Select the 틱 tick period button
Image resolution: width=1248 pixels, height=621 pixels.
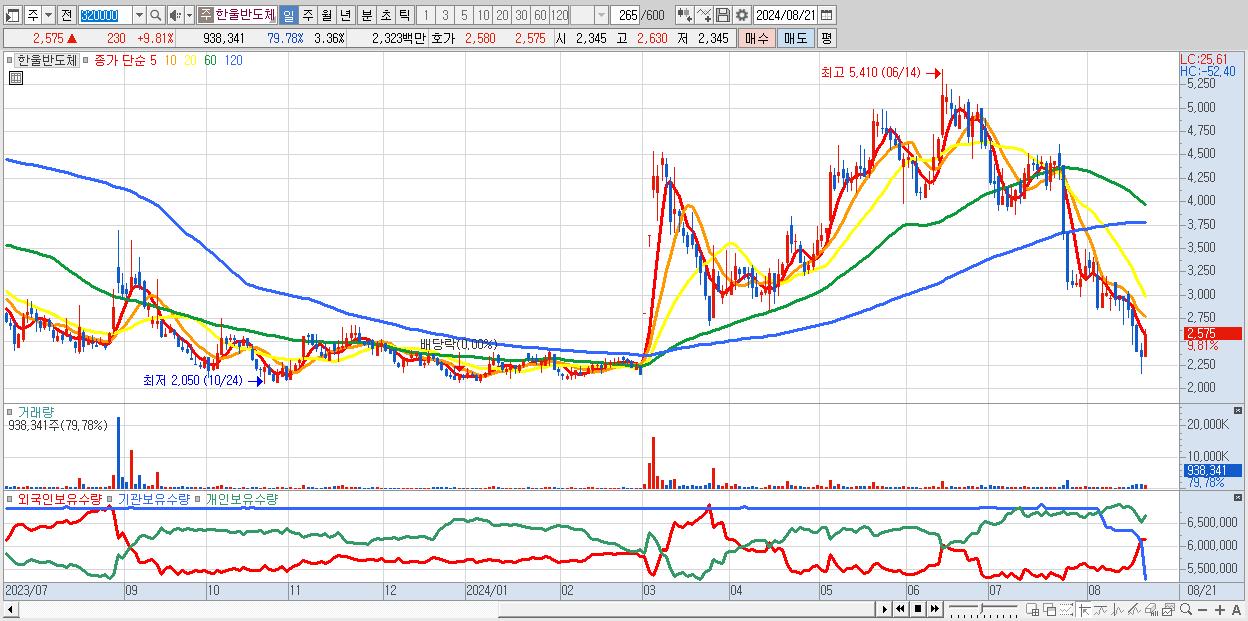click(403, 15)
